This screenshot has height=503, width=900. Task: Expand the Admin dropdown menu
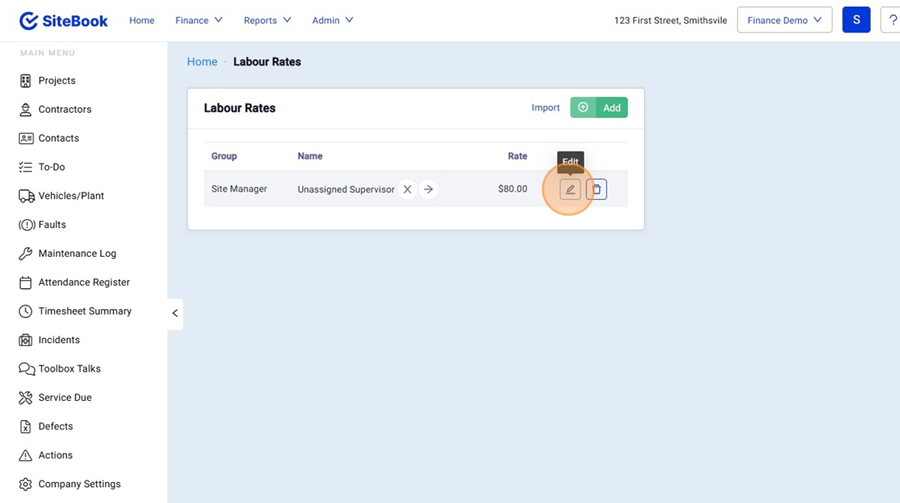click(332, 20)
